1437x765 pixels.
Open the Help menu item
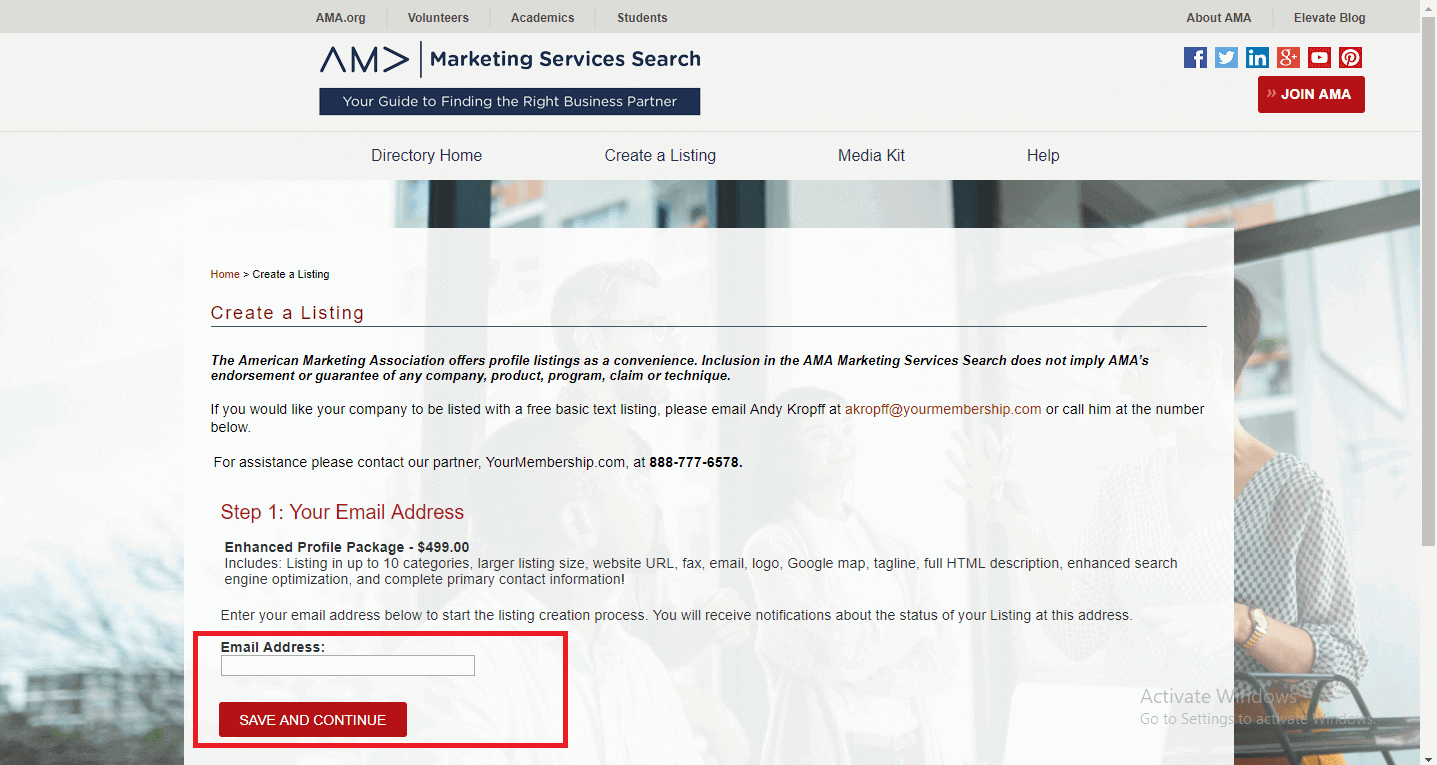[x=1043, y=155]
